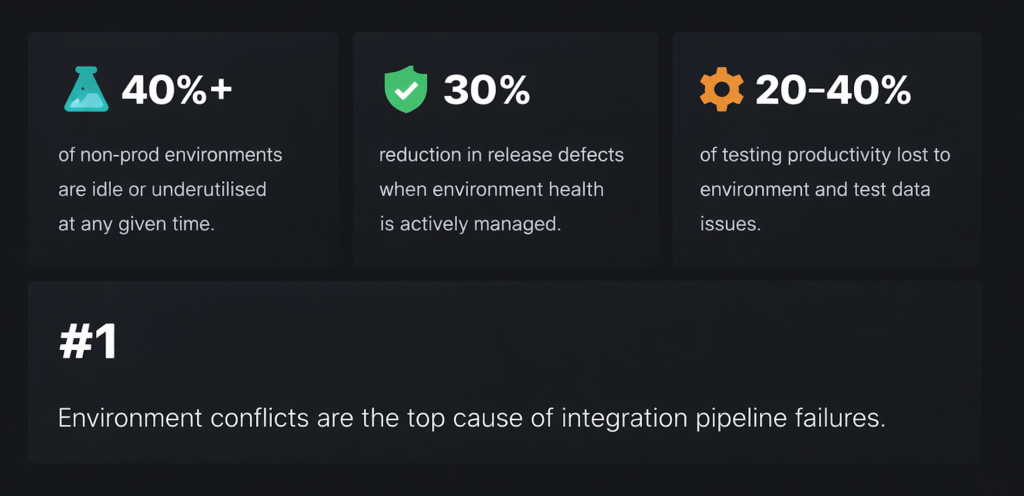Viewport: 1024px width, 496px height.
Task: Click the #1 ranking heading
Action: point(88,343)
